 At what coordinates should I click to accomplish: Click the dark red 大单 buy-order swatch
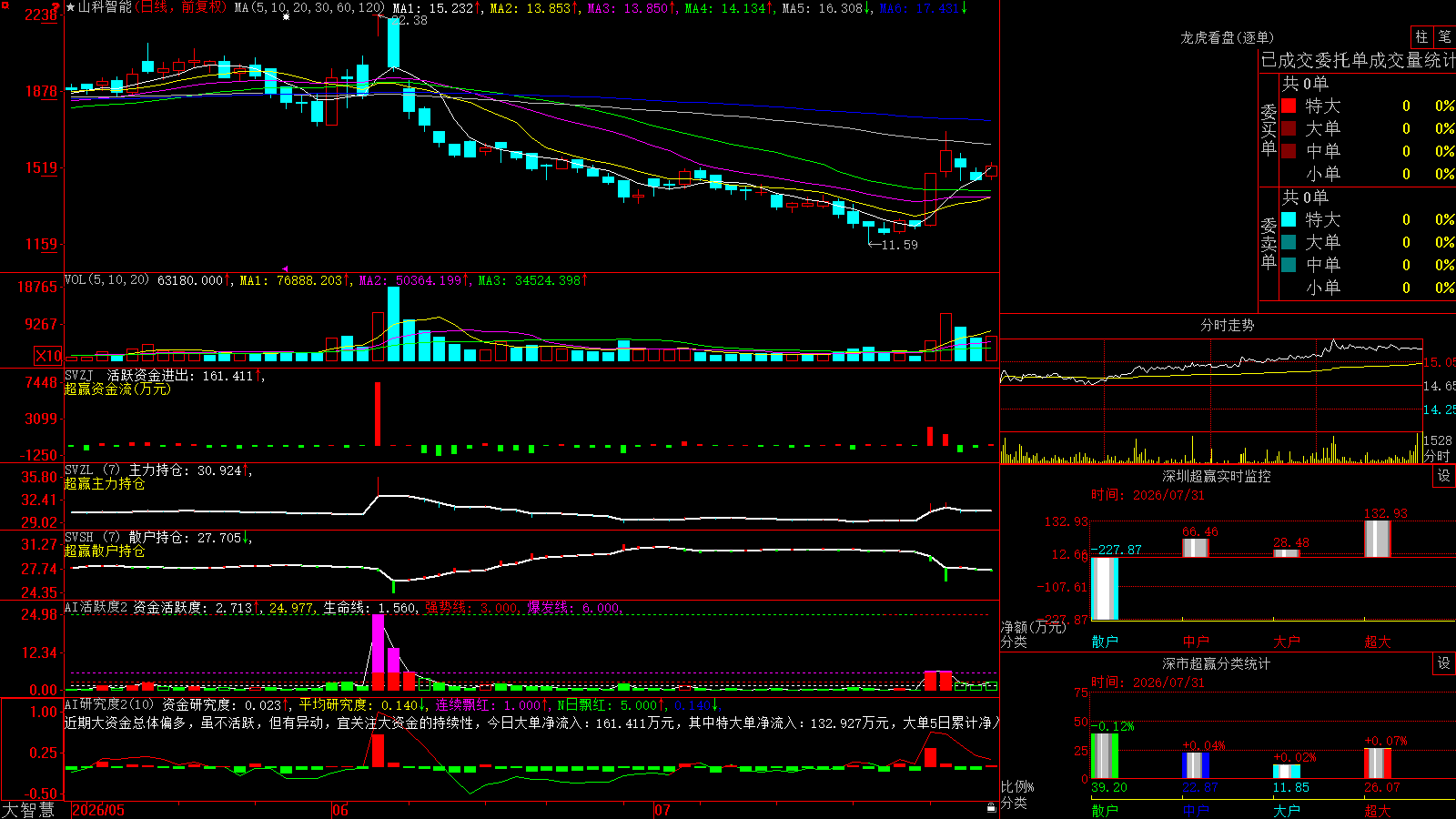(1289, 128)
